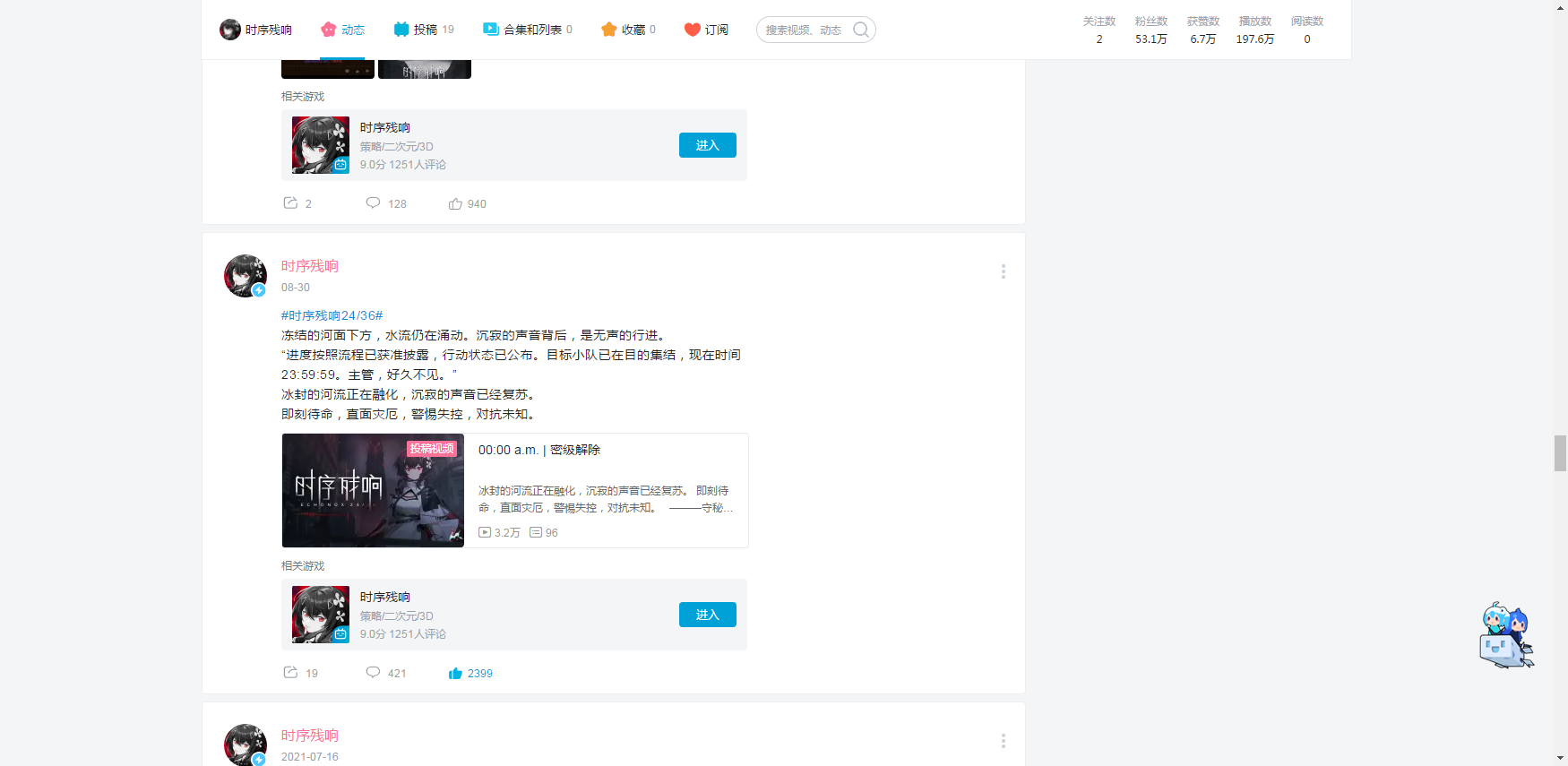Open the hashtag #时序残响24/36#

tap(332, 315)
